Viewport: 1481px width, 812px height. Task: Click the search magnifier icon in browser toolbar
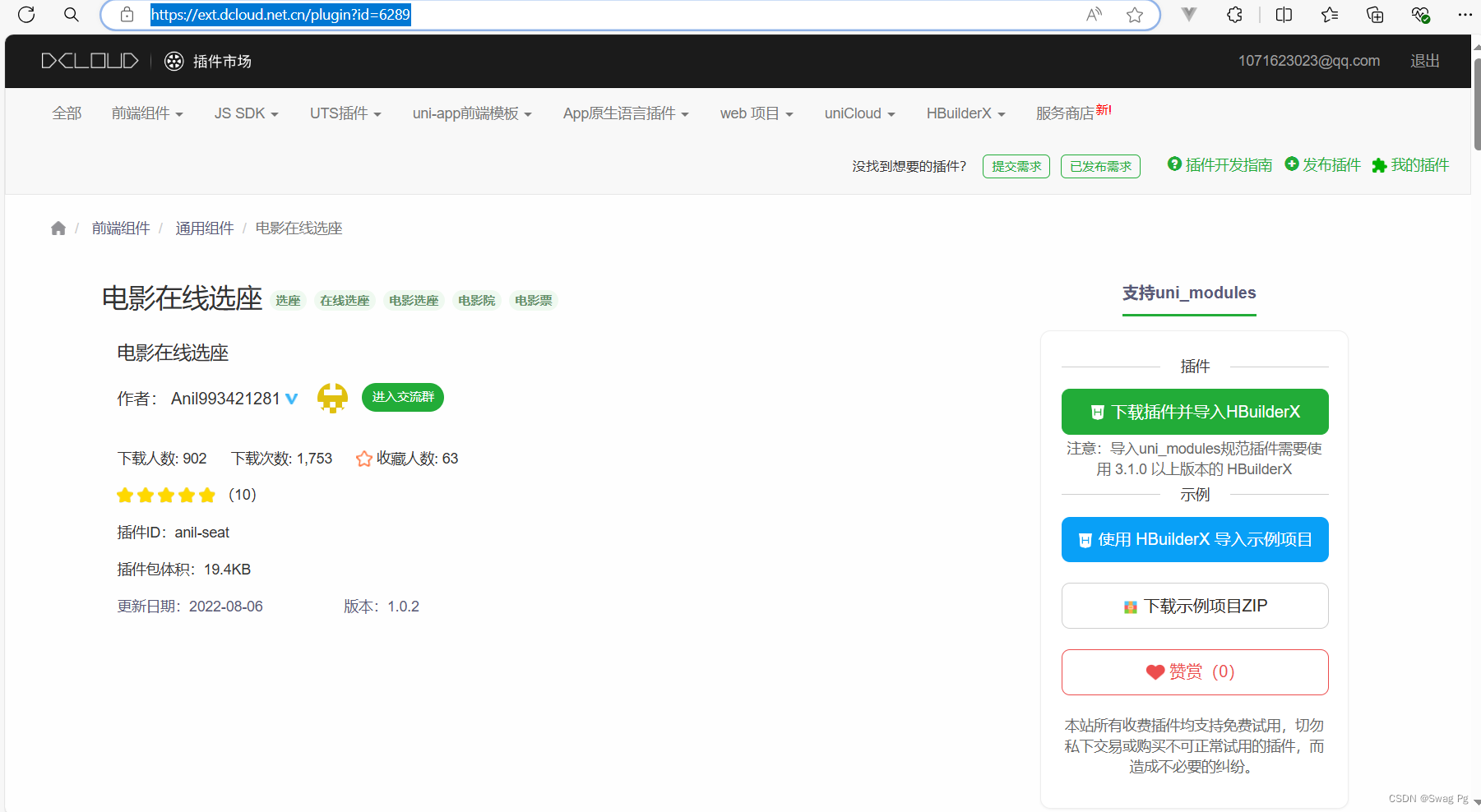point(72,15)
